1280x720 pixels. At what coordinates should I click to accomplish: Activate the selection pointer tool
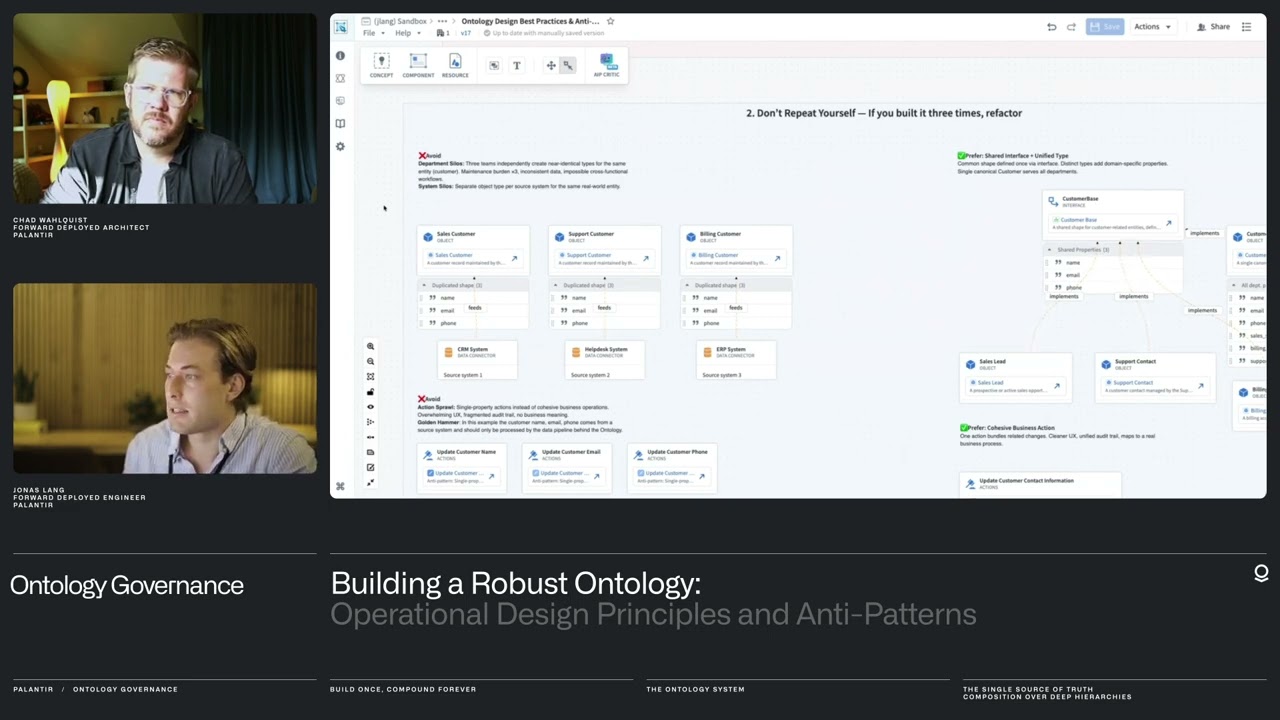coord(568,66)
